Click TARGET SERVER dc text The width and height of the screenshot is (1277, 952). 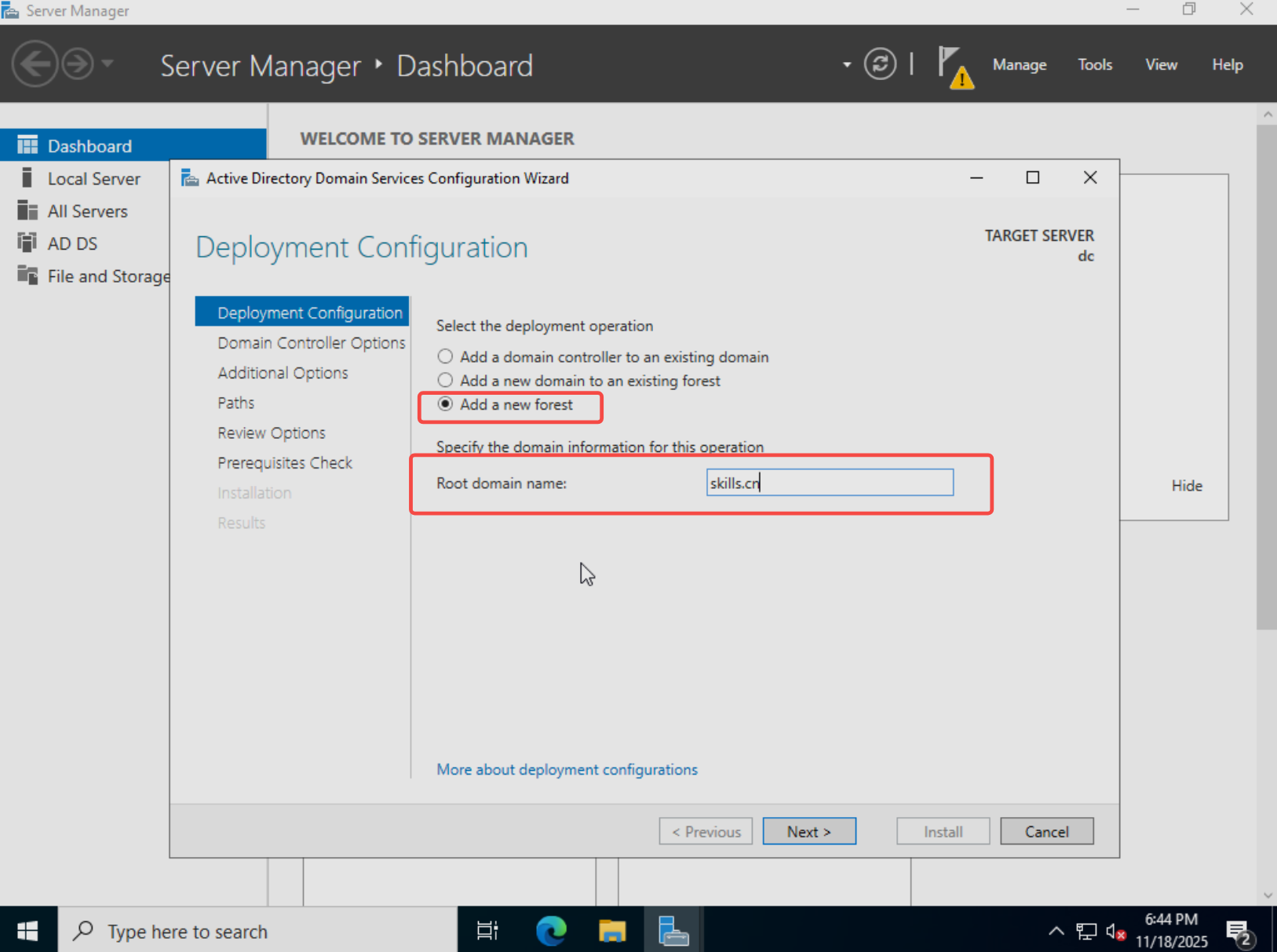click(1039, 245)
